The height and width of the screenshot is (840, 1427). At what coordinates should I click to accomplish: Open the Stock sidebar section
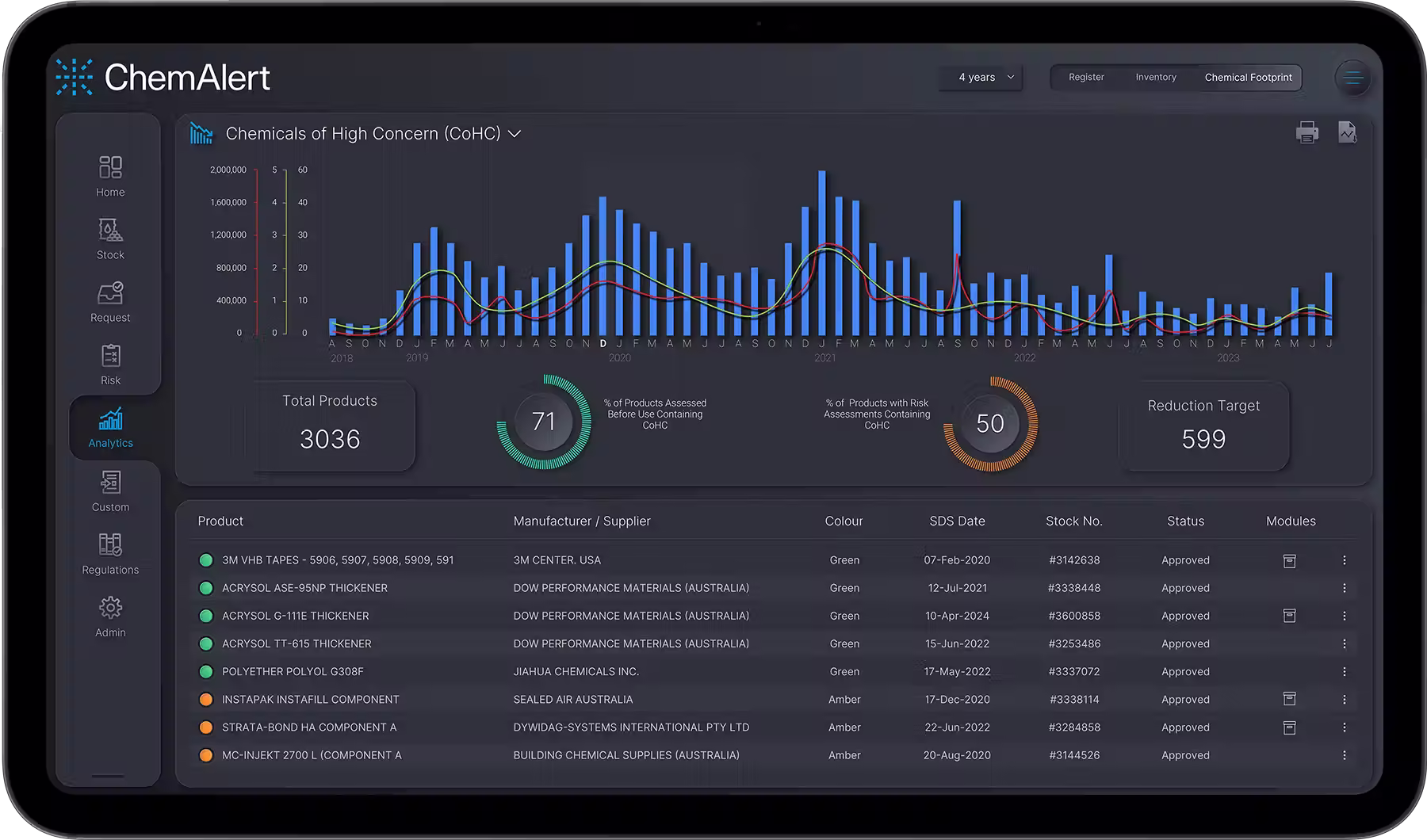110,239
